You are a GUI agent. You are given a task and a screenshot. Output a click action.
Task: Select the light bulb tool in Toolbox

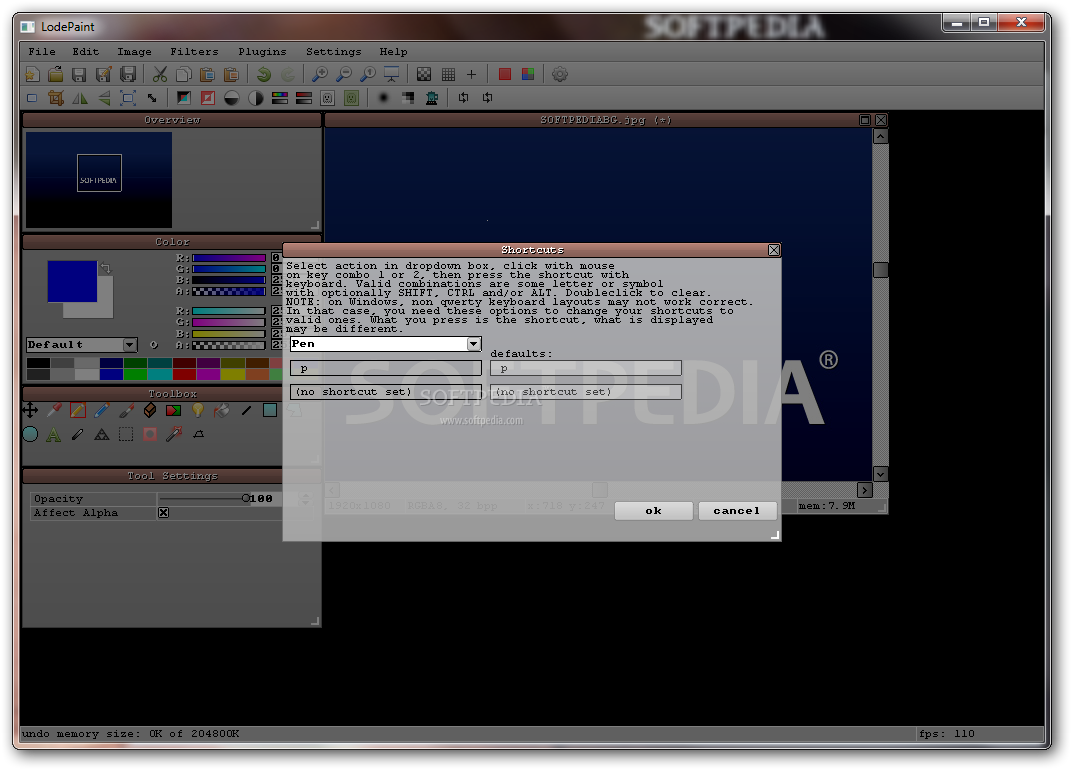click(198, 410)
